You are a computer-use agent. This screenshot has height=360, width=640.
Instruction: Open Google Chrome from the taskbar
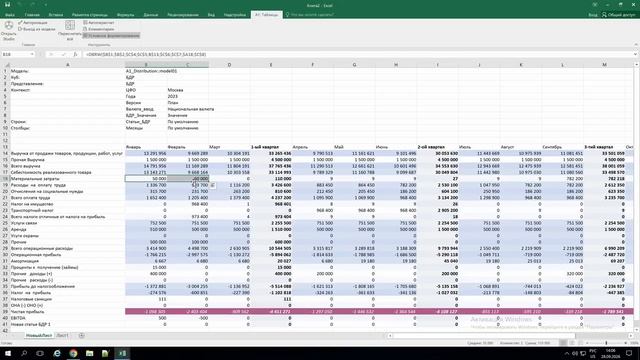[73, 353]
